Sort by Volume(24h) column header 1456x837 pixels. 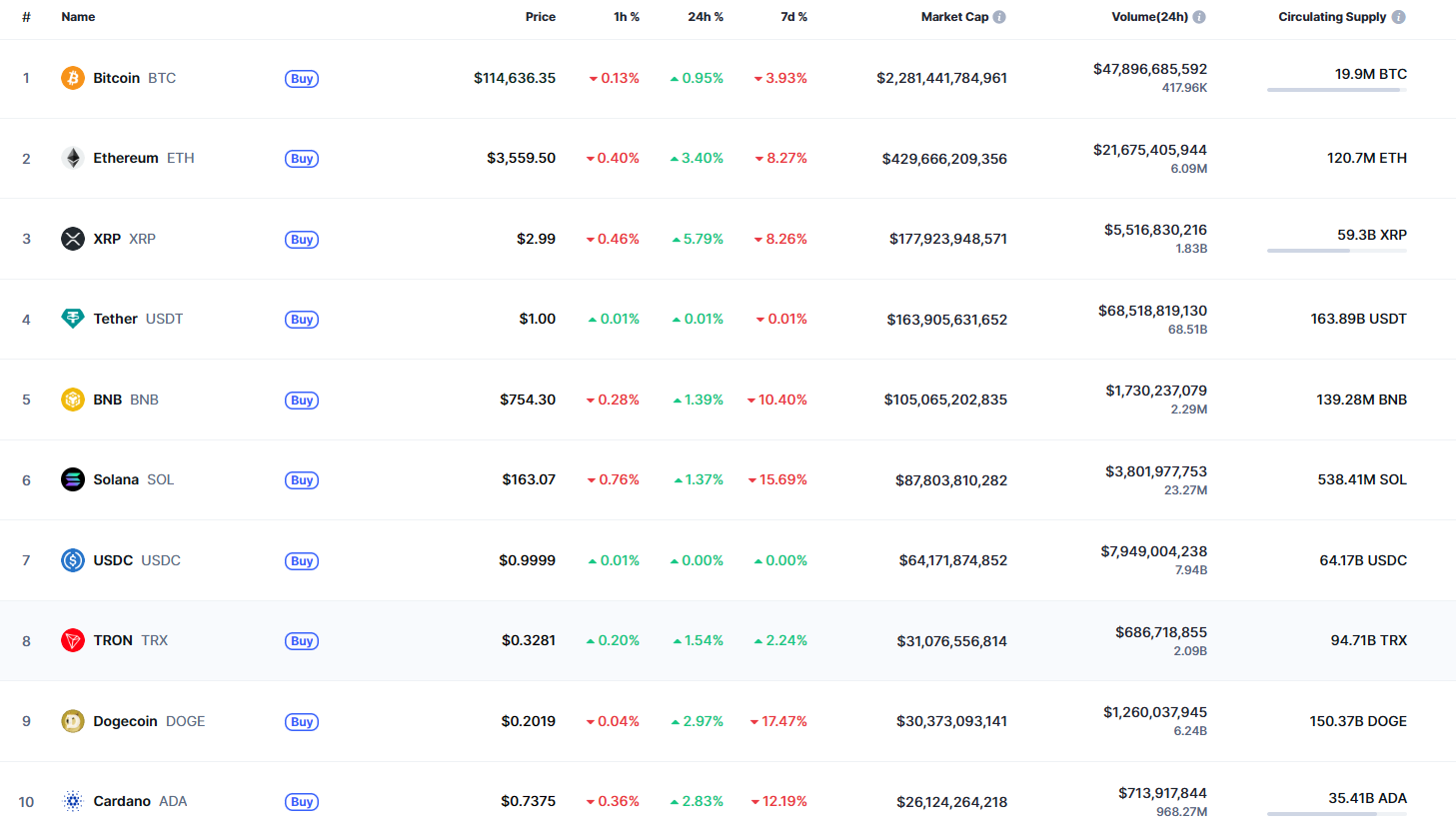(x=1149, y=17)
